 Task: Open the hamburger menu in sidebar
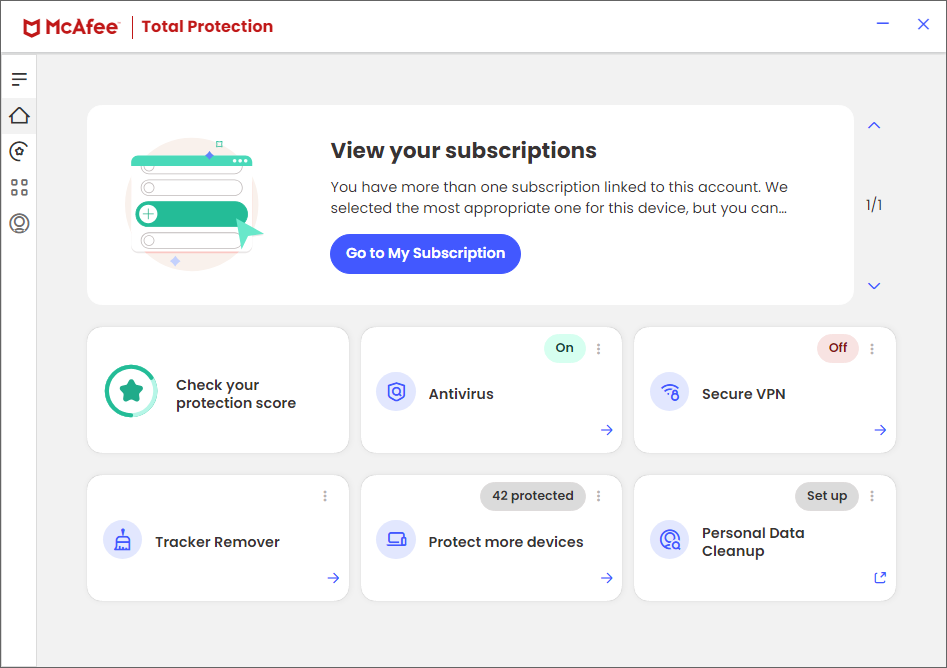(x=19, y=79)
